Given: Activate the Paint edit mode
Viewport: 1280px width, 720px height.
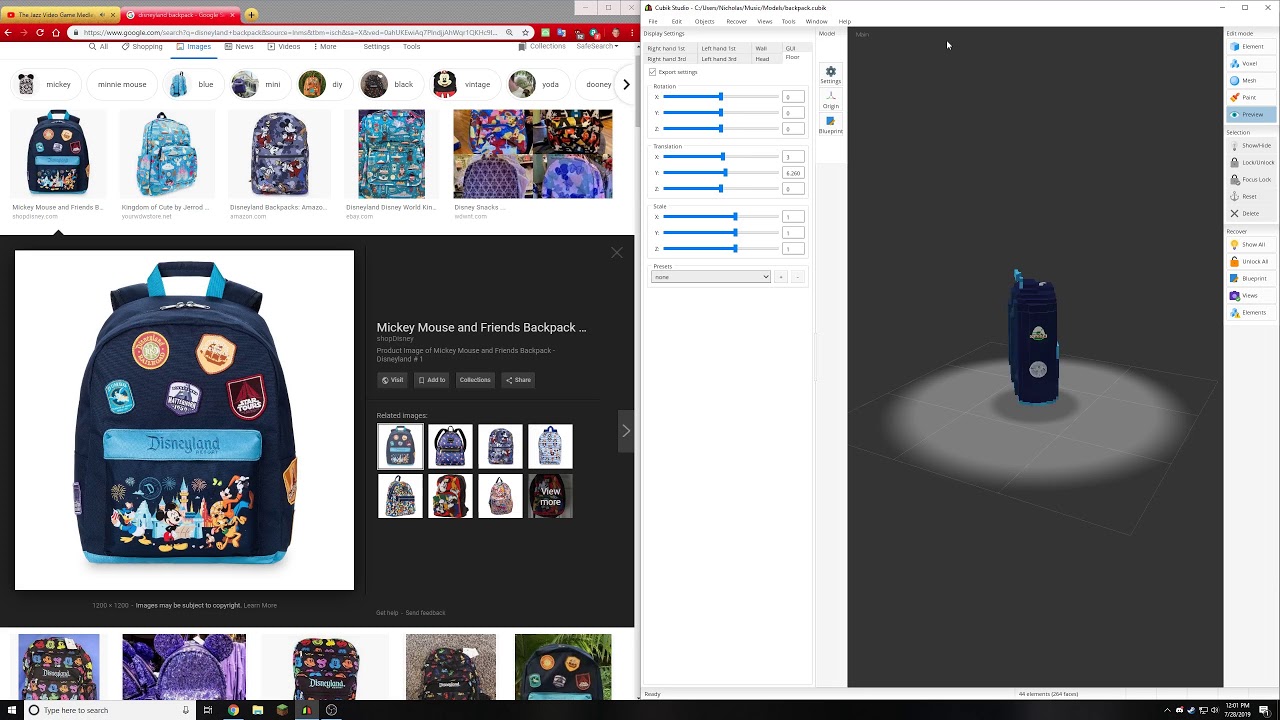Looking at the screenshot, I should pos(1251,98).
